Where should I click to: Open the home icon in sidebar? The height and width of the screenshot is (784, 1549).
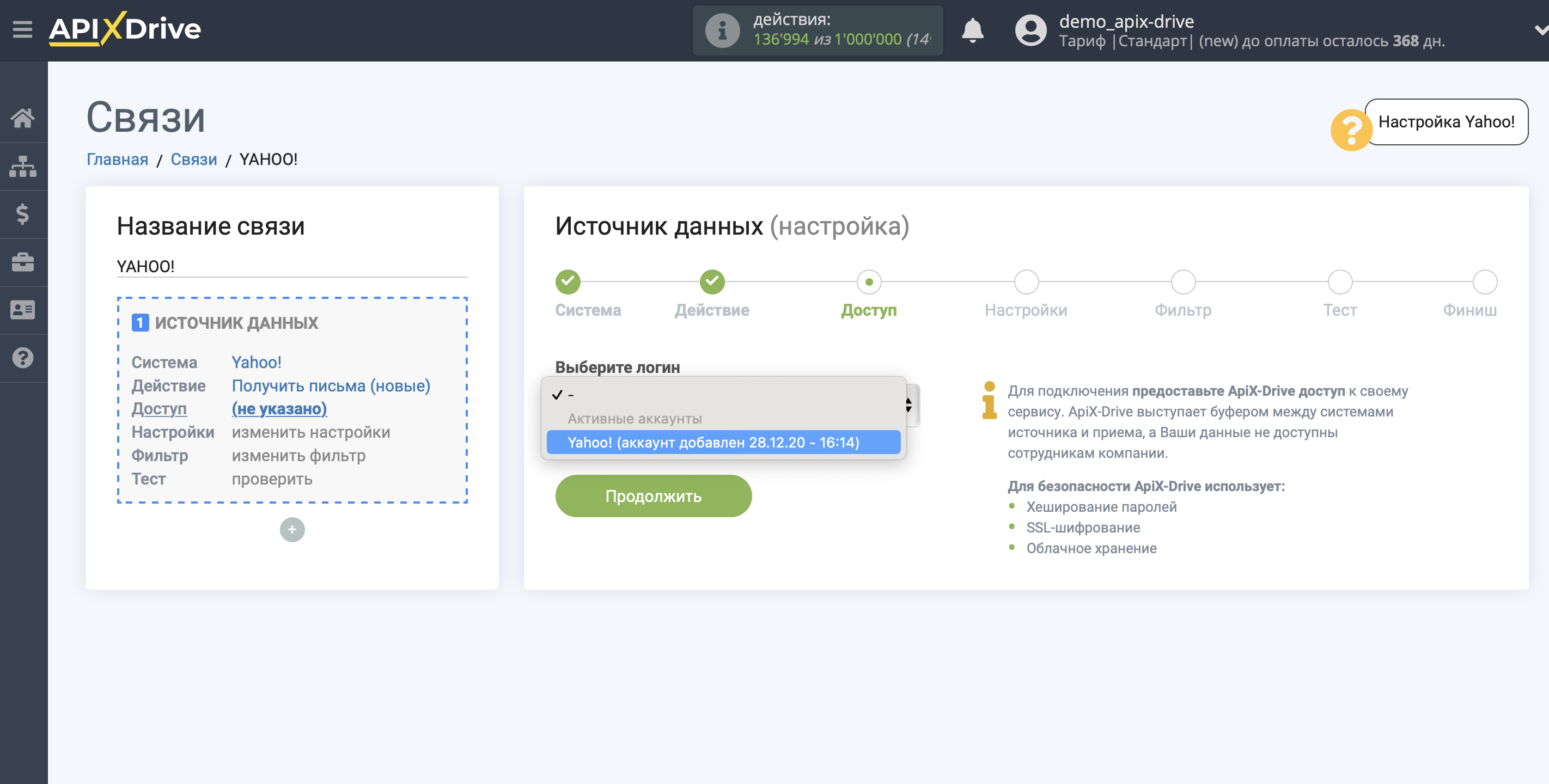click(x=23, y=118)
